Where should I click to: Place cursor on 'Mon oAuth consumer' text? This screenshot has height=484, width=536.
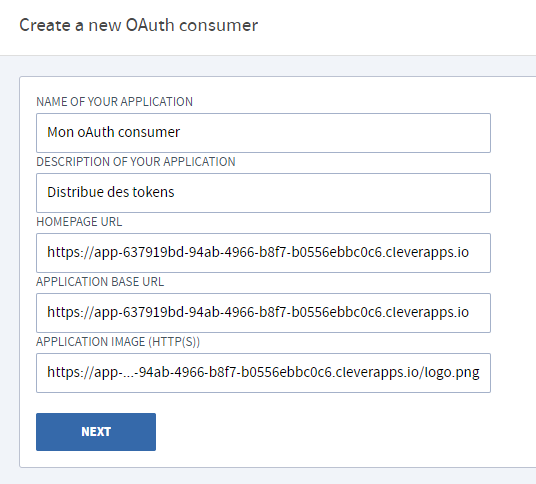(x=113, y=132)
